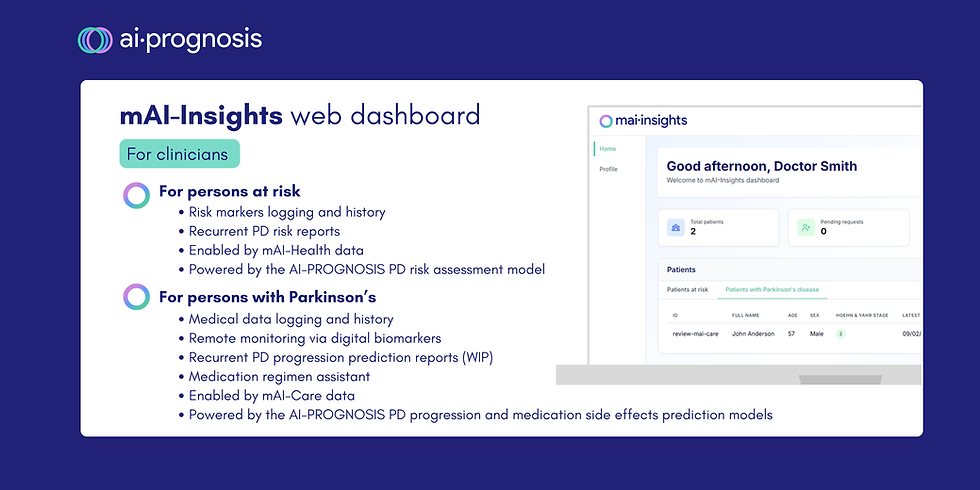Click the SEX column header
Image resolution: width=980 pixels, height=490 pixels.
814,316
